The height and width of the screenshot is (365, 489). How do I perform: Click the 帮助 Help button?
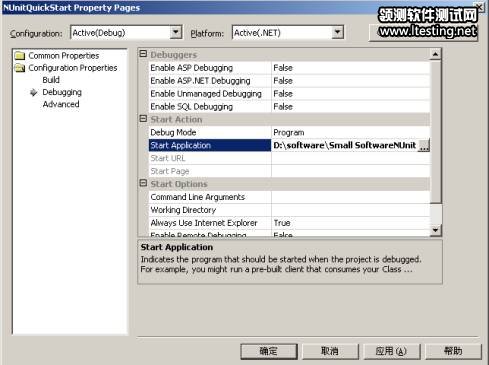coord(453,351)
